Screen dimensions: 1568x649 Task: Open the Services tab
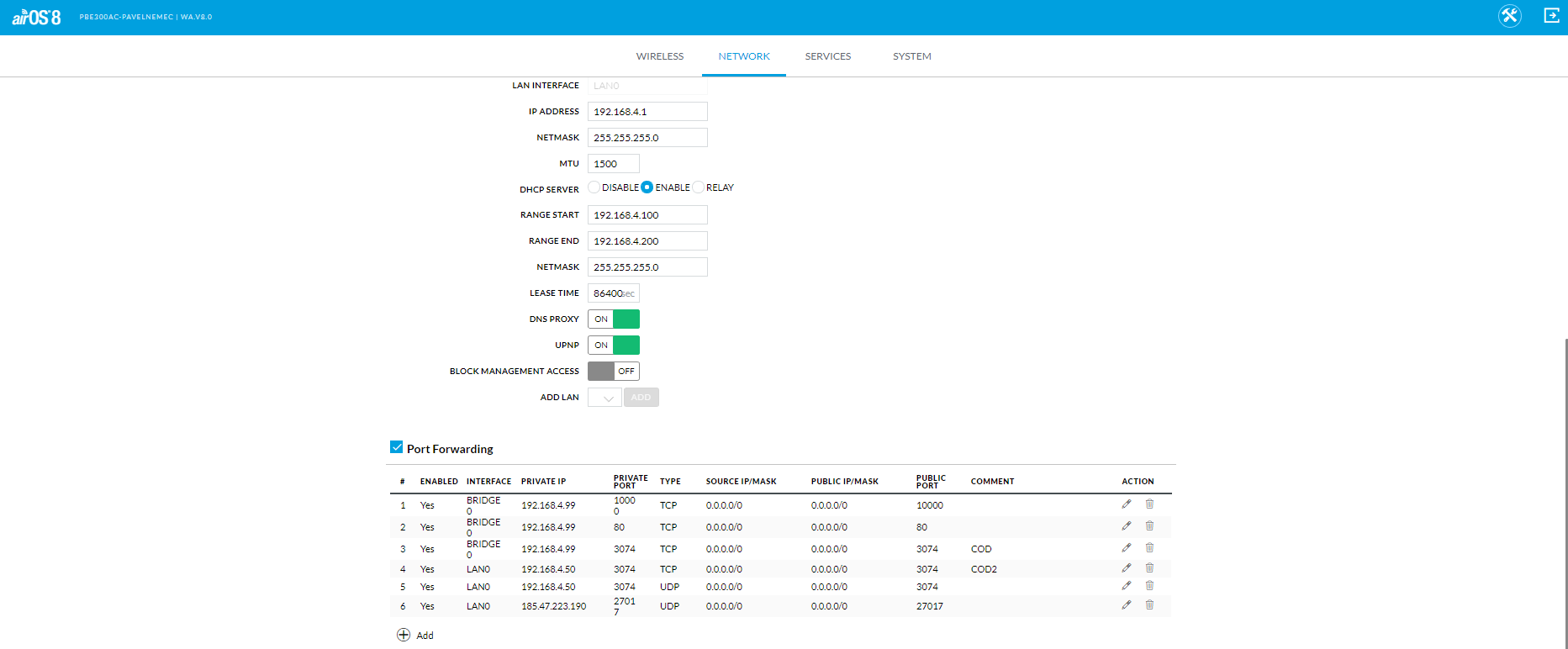coord(827,56)
